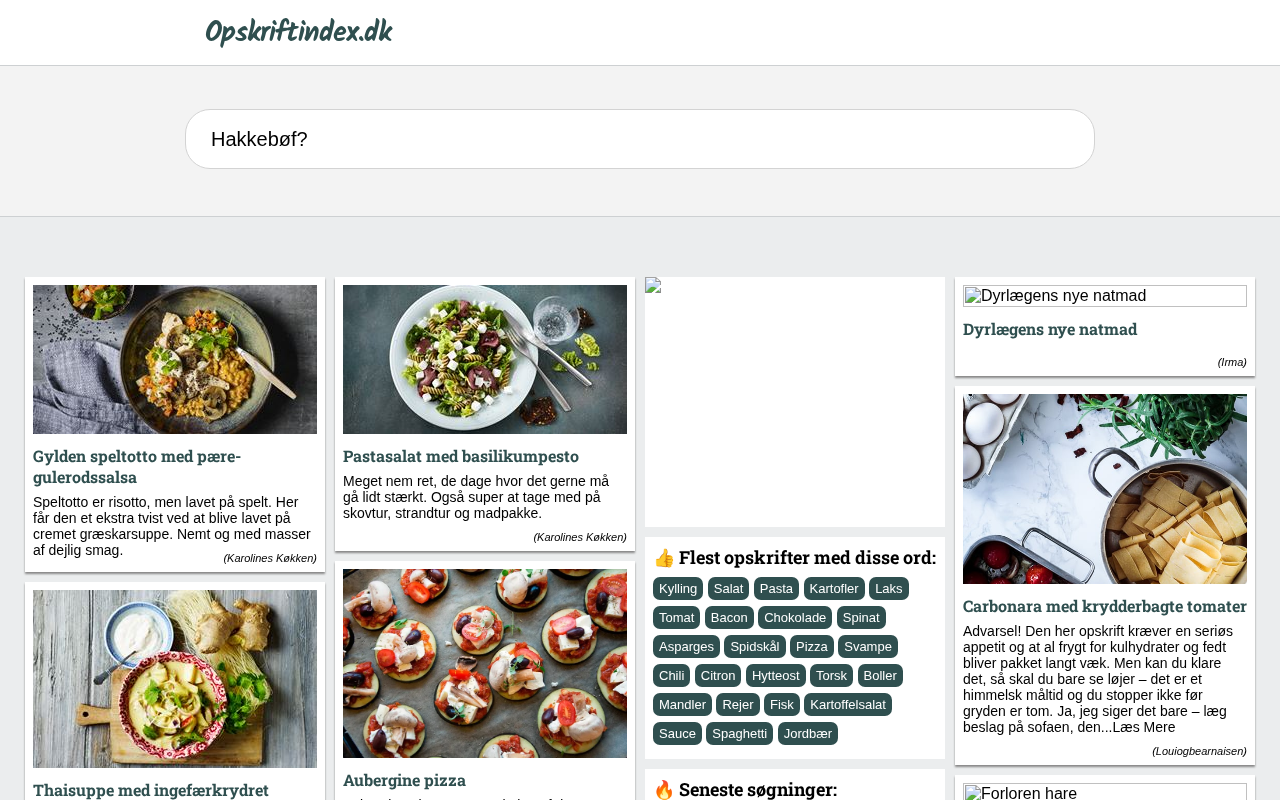1280x800 pixels.
Task: Open the Aubergine pizza photo
Action: point(485,663)
